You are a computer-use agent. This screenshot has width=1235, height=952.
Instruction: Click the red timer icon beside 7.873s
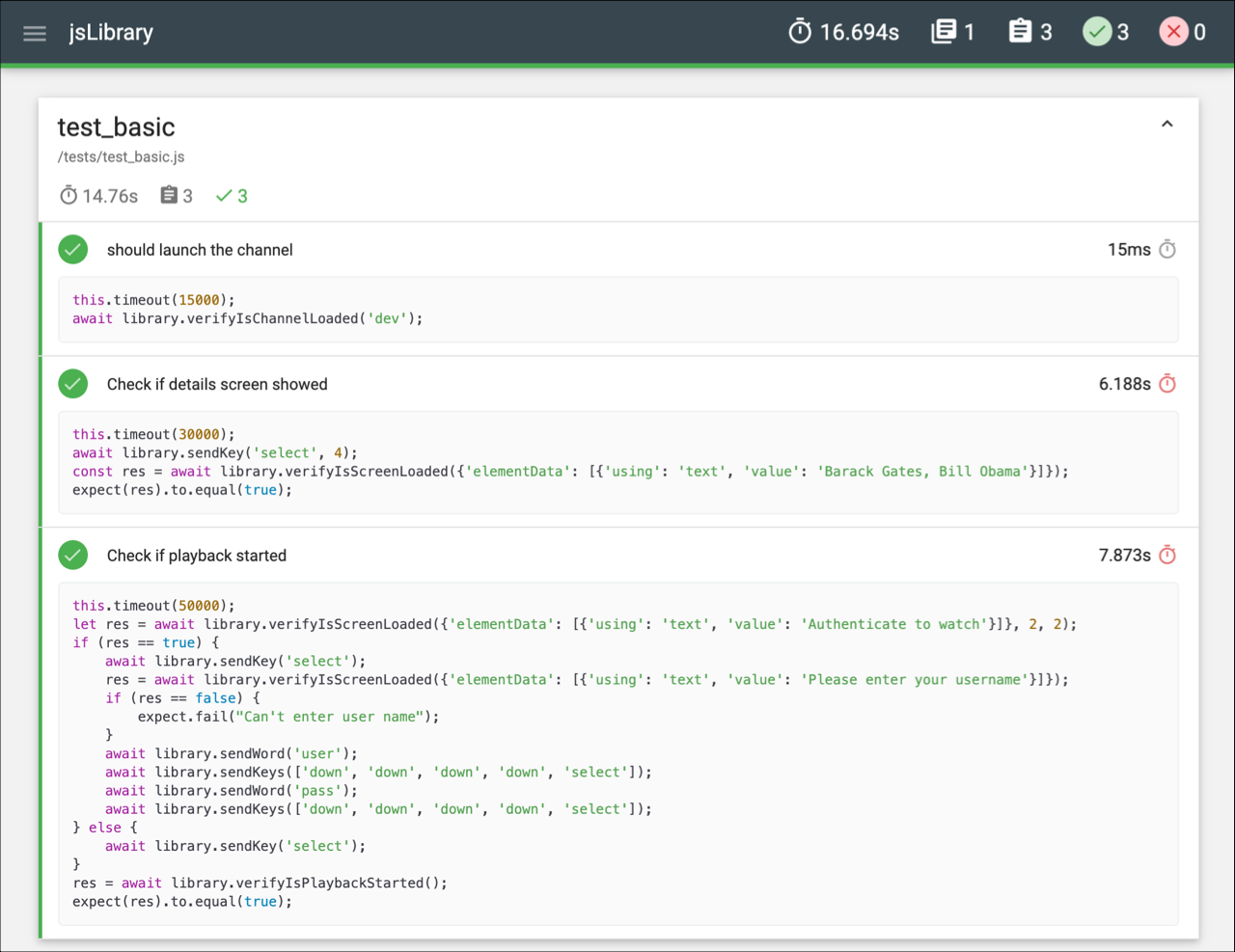click(1167, 556)
